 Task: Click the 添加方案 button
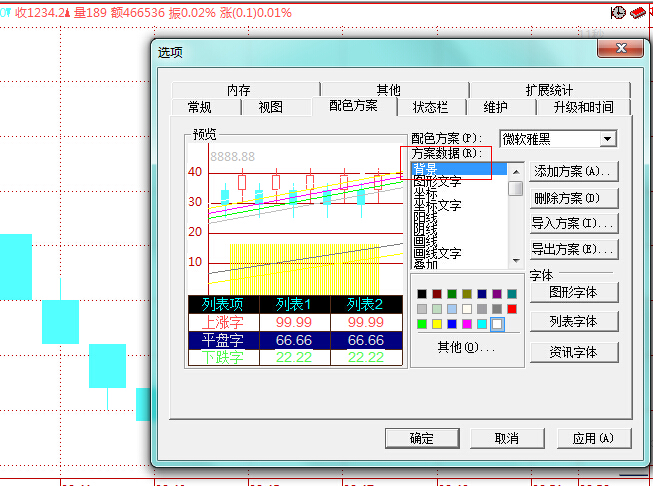click(573, 172)
